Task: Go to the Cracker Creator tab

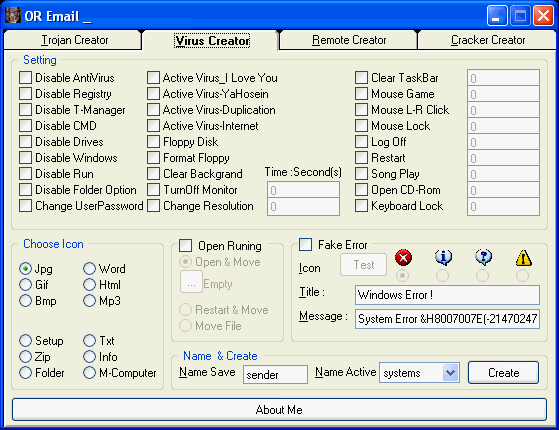Action: click(x=487, y=40)
